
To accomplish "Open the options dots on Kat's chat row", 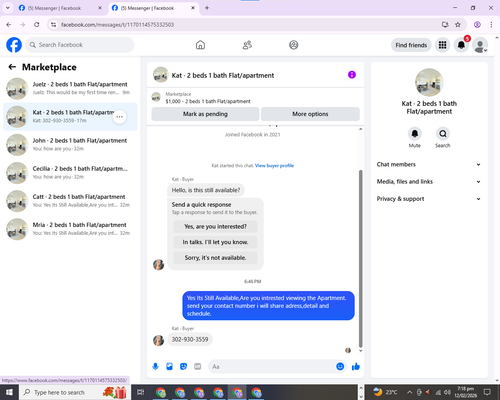I will click(x=119, y=117).
